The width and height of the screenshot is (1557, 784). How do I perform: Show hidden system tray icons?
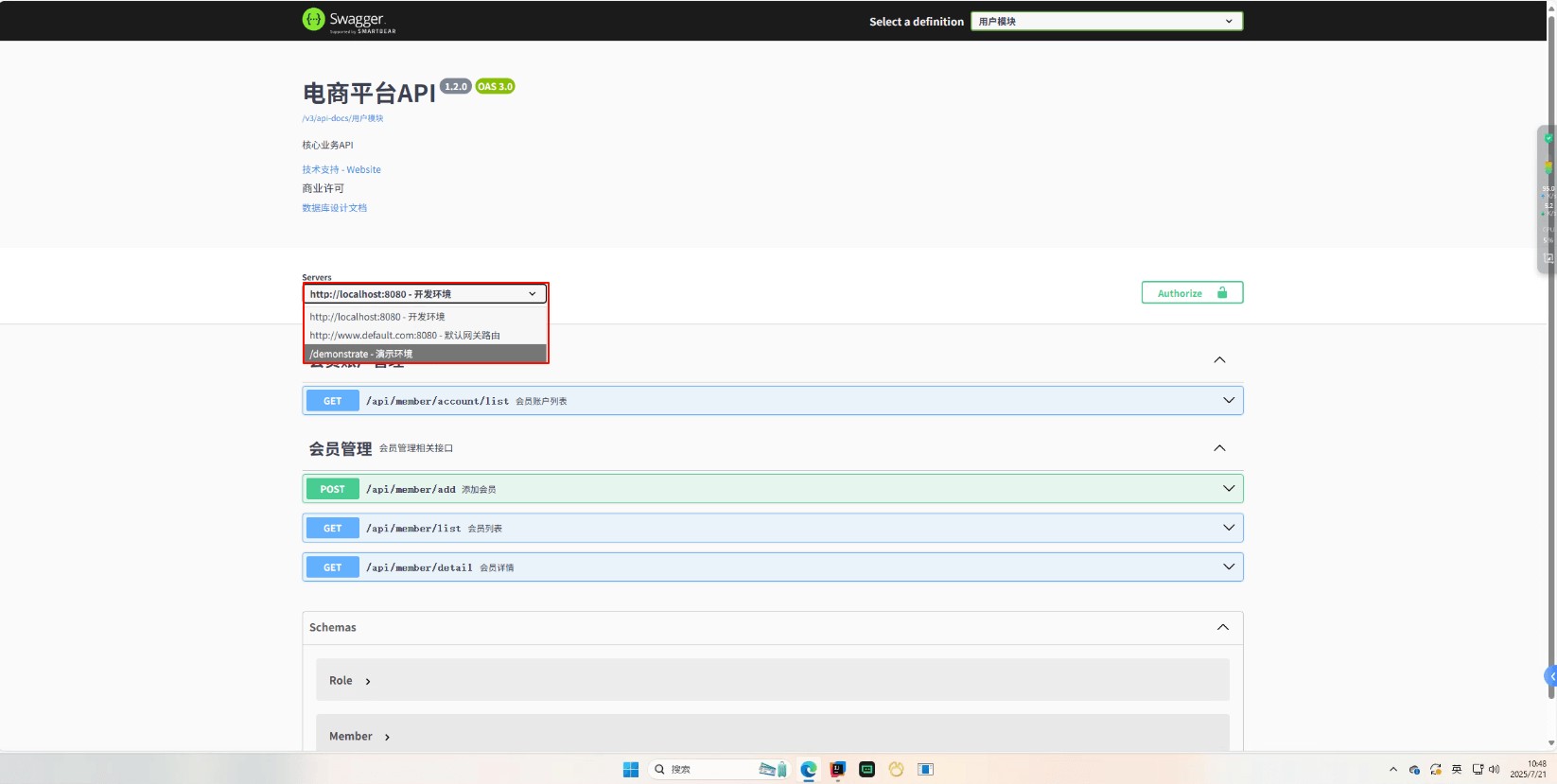click(1392, 770)
